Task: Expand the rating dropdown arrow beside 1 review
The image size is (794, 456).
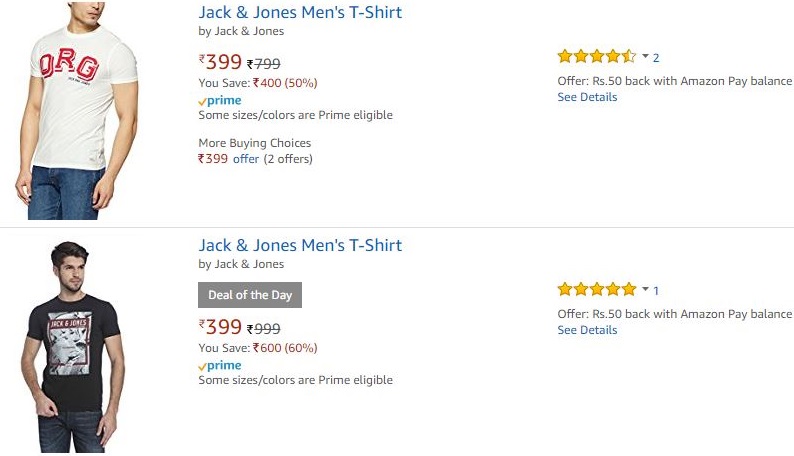Action: pos(645,290)
